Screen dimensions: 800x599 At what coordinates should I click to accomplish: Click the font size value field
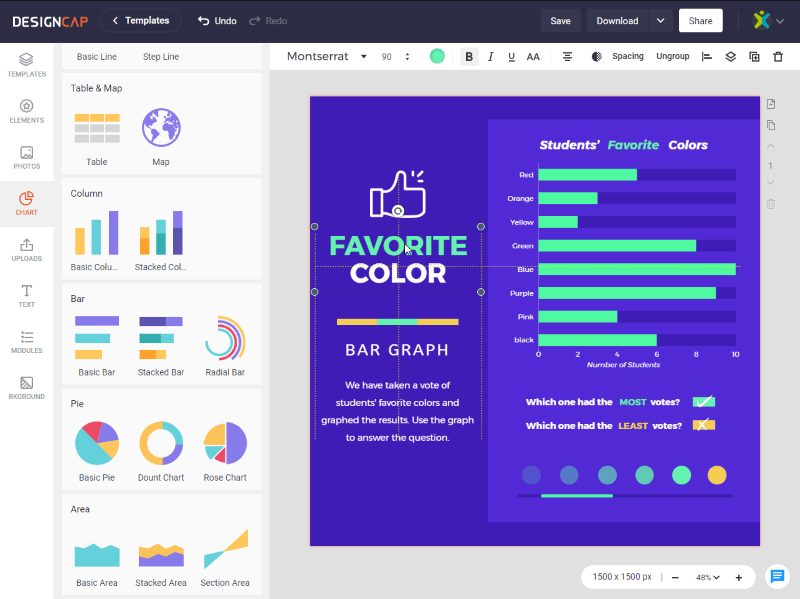[x=387, y=57]
